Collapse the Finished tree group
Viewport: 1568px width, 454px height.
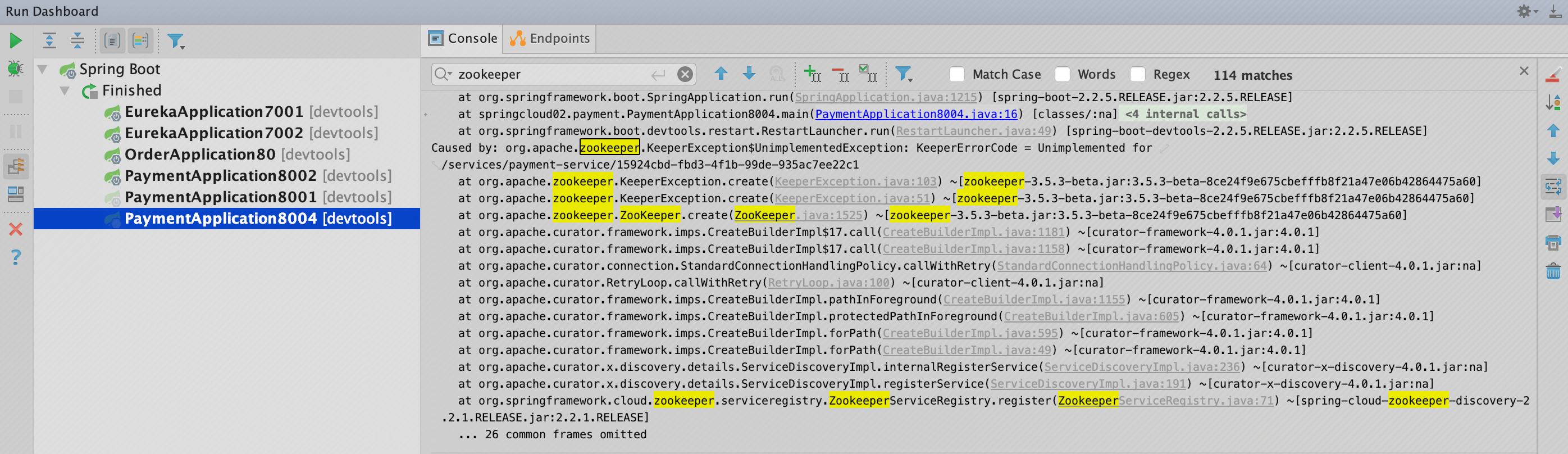[65, 91]
